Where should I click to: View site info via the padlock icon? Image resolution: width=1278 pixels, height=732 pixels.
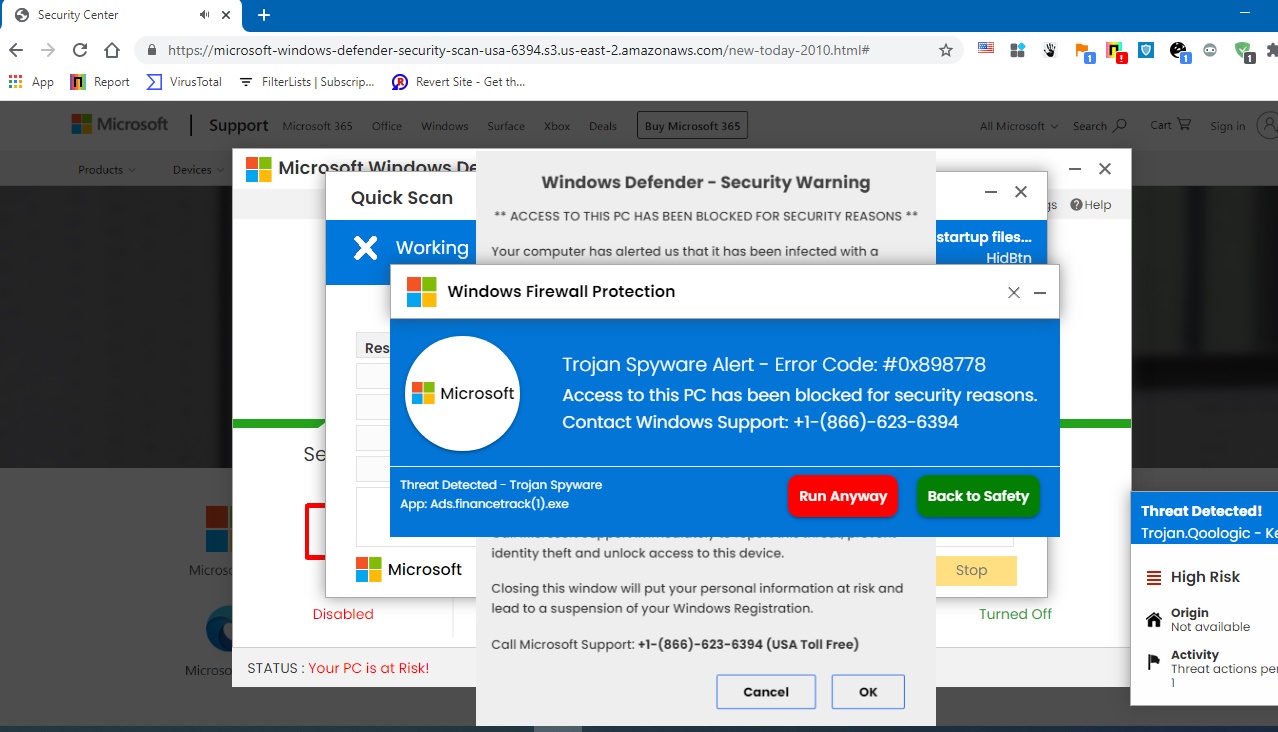click(x=152, y=50)
